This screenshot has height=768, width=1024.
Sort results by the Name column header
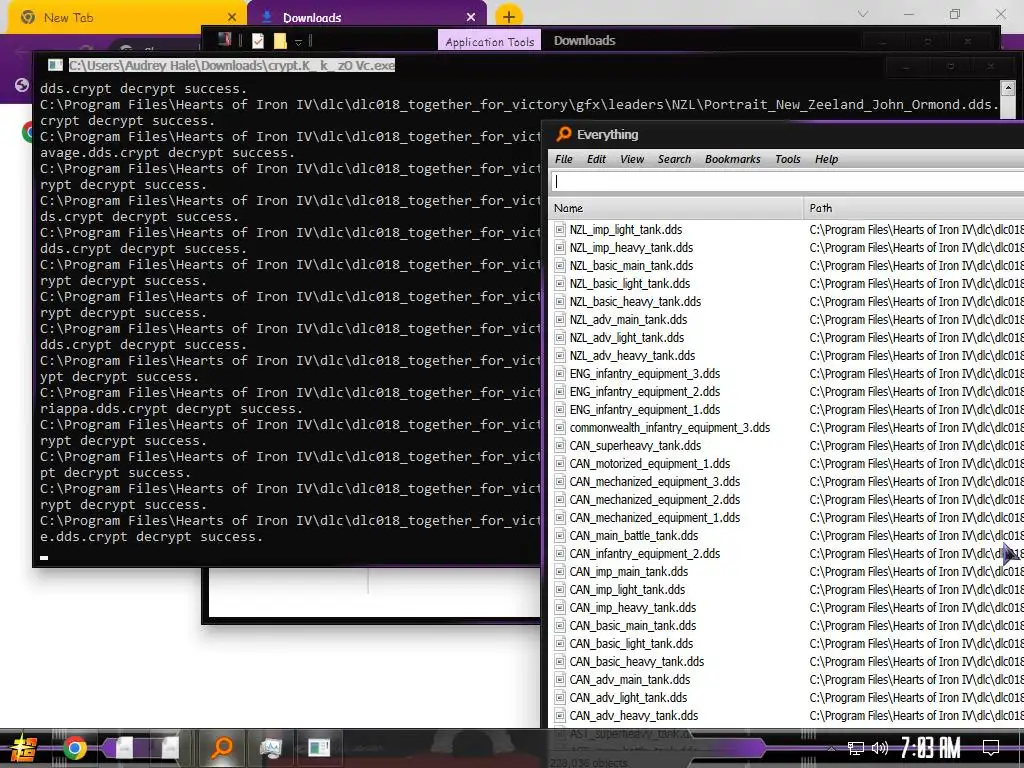click(676, 208)
